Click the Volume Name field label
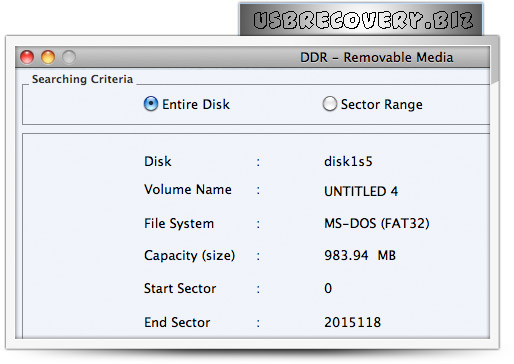This screenshot has width=514, height=364. point(188,190)
